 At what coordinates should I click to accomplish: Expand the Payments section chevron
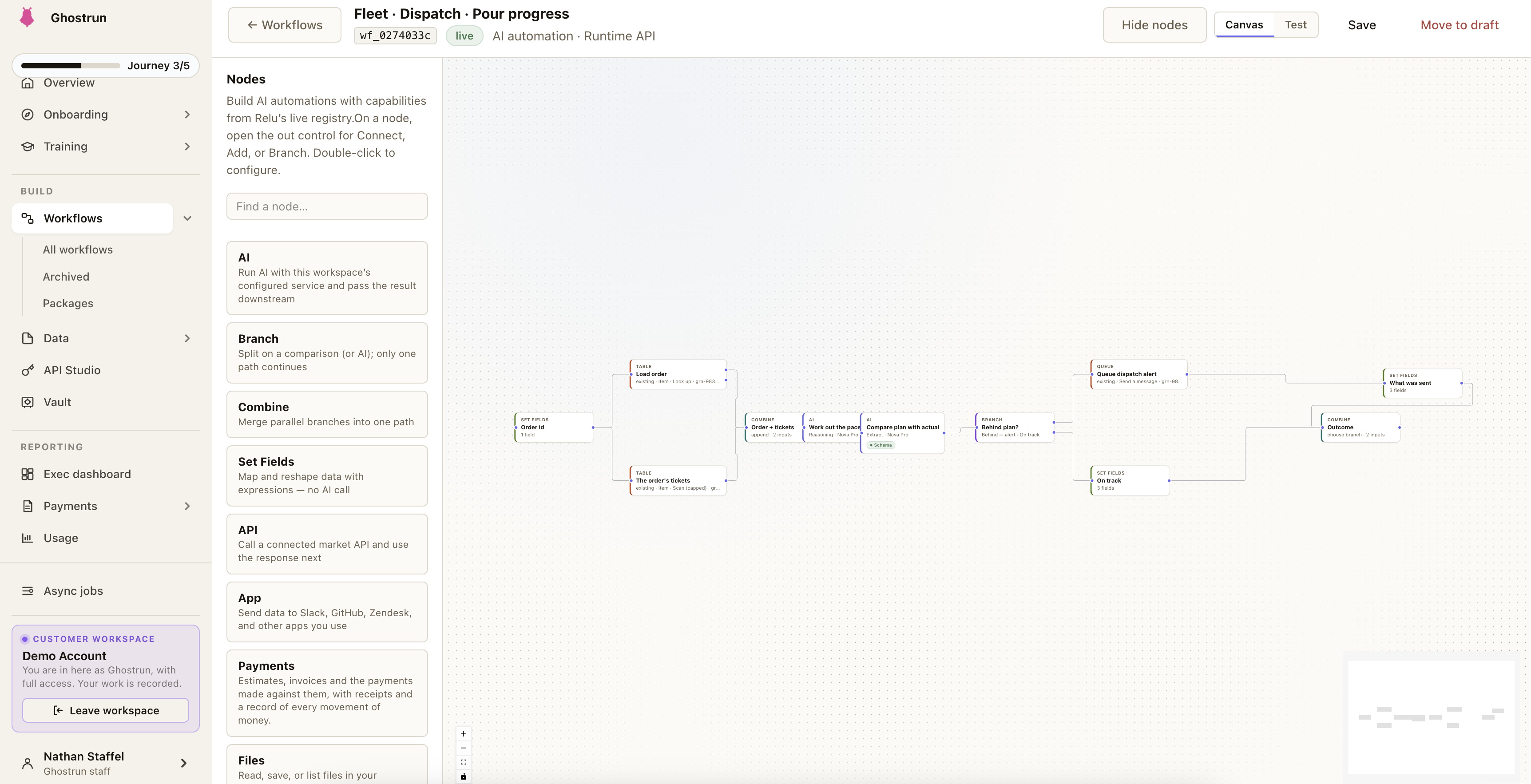pos(187,507)
